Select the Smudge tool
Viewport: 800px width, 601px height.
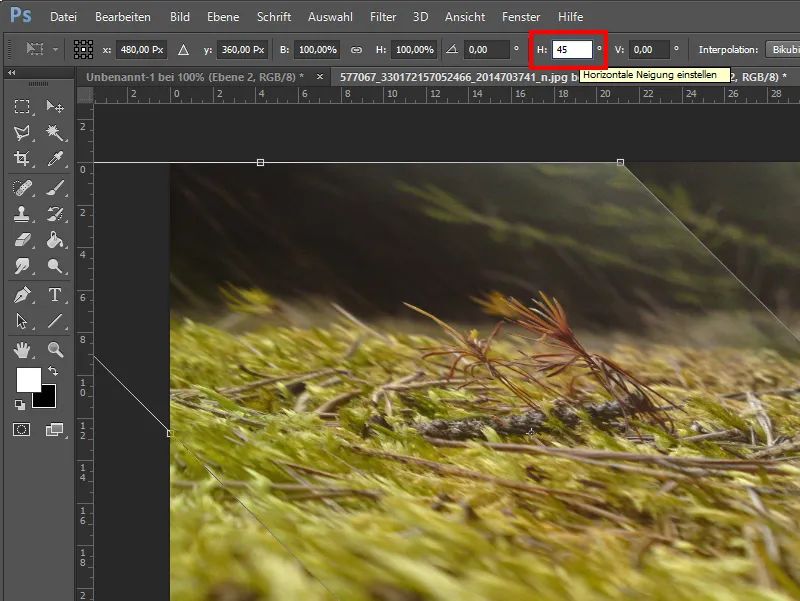(21, 266)
